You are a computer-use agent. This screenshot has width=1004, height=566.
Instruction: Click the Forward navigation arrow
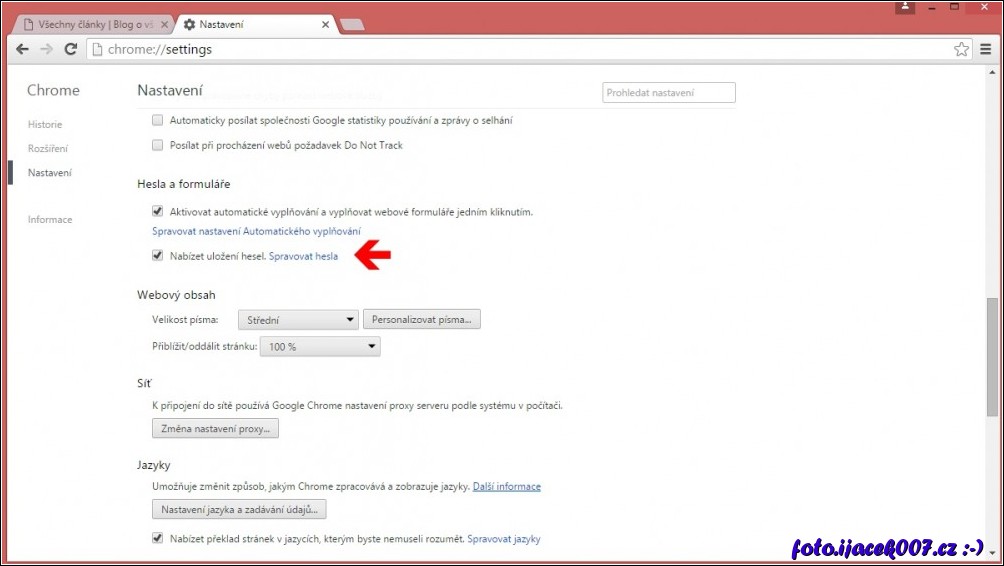(x=46, y=49)
